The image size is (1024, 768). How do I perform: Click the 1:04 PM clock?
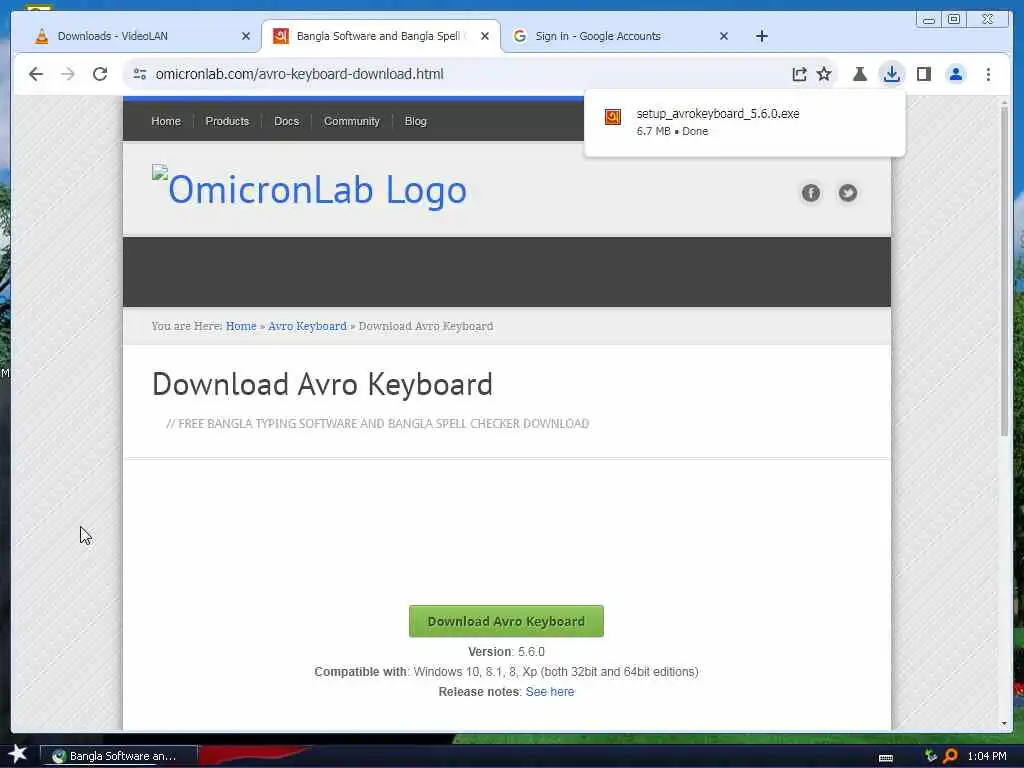(987, 756)
